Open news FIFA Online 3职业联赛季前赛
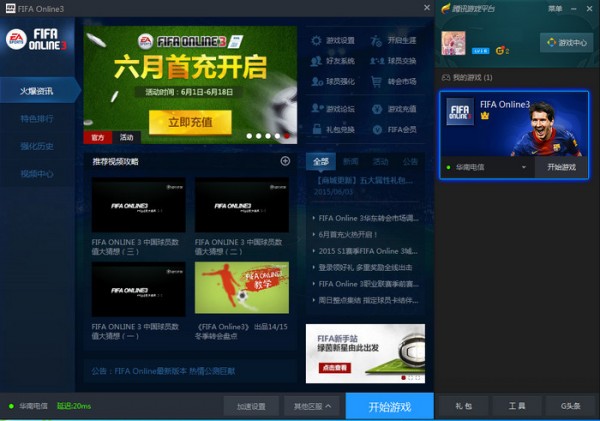600x421 pixels. tap(368, 284)
